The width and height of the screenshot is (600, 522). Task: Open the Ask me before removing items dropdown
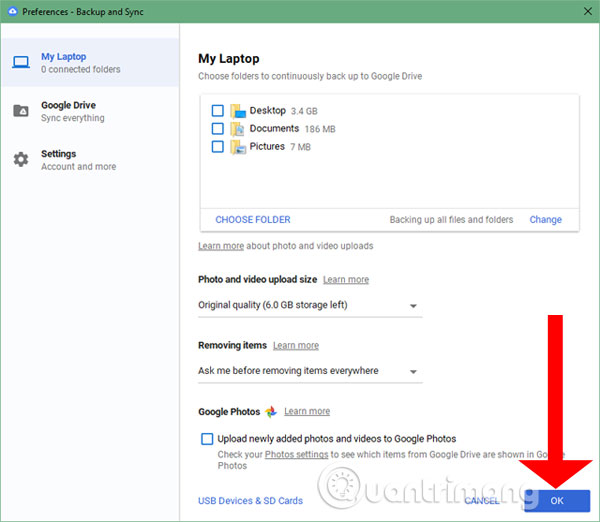pos(310,371)
